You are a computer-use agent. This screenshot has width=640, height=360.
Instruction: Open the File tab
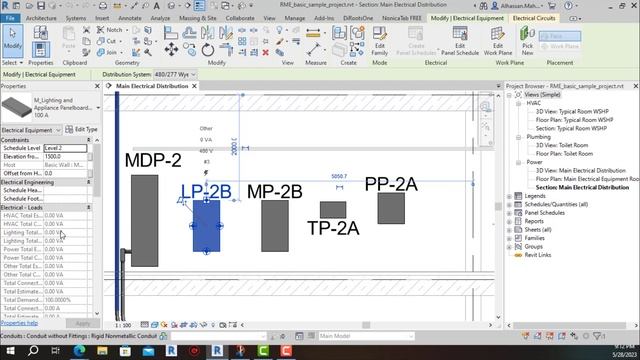click(10, 18)
